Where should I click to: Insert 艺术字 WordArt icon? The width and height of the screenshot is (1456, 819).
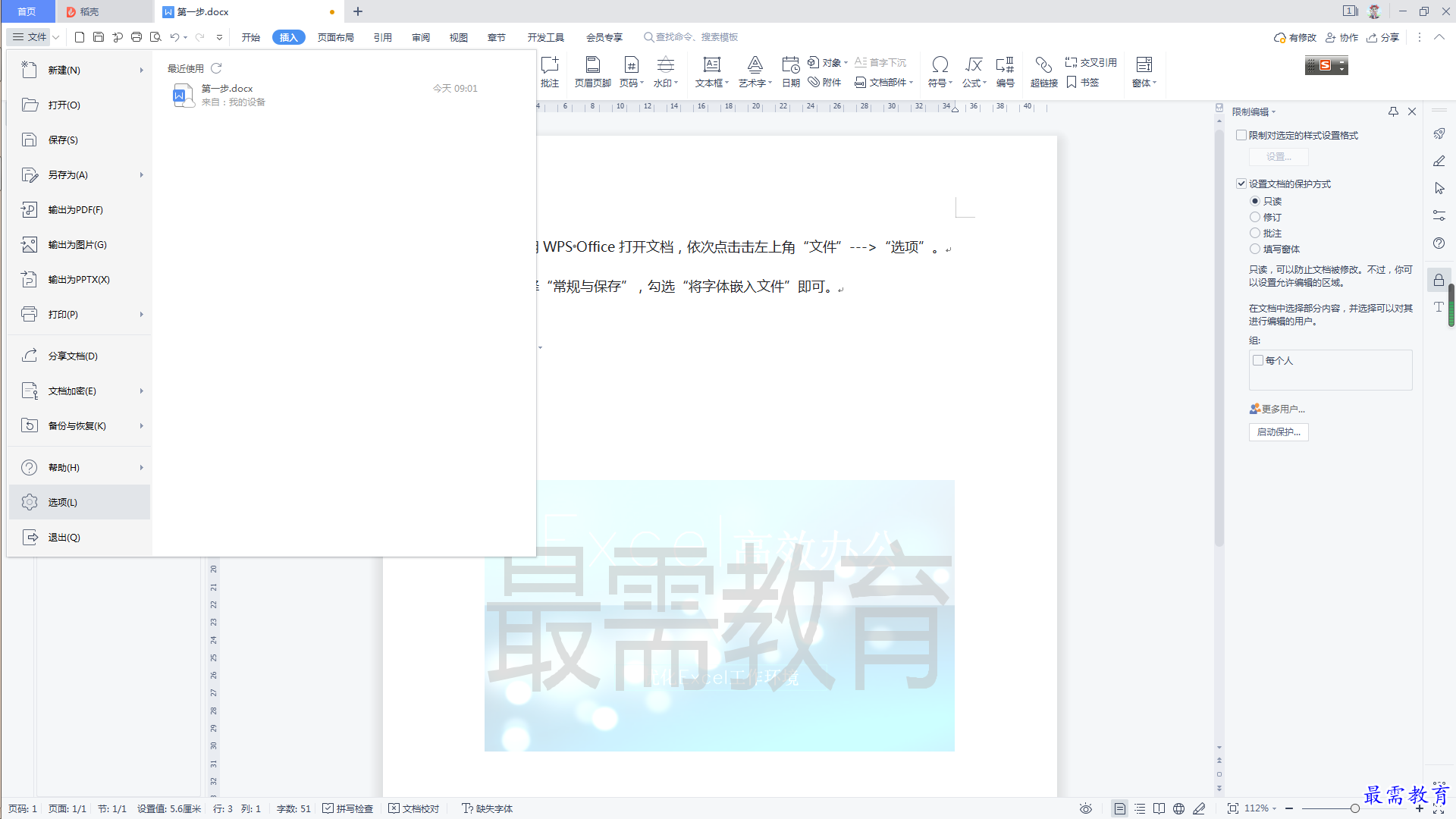click(x=755, y=71)
